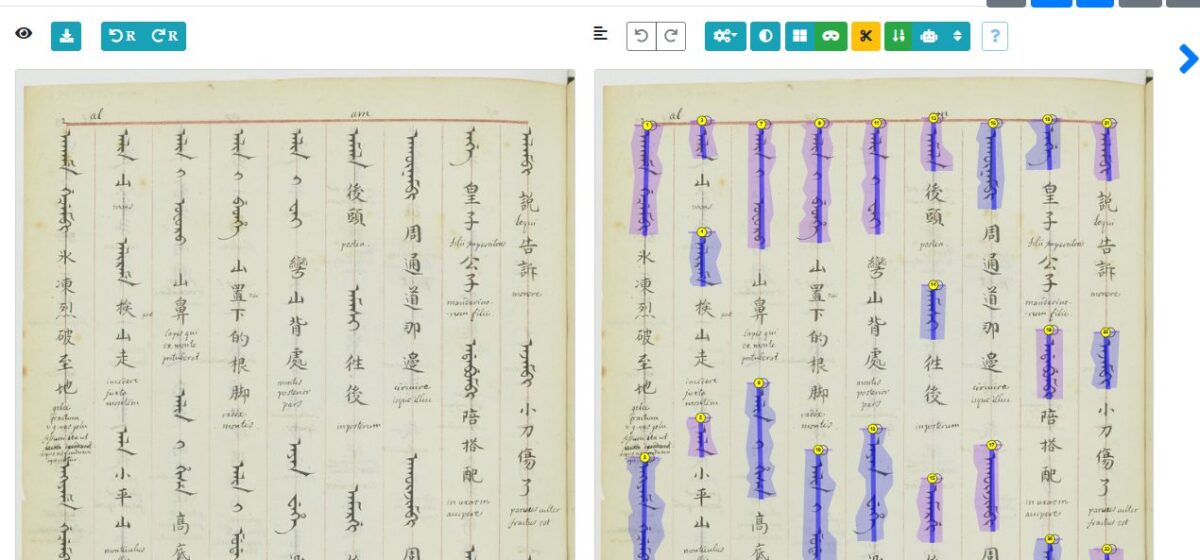This screenshot has height=560, width=1200.
Task: Toggle line ordering number display
Action: (898, 36)
